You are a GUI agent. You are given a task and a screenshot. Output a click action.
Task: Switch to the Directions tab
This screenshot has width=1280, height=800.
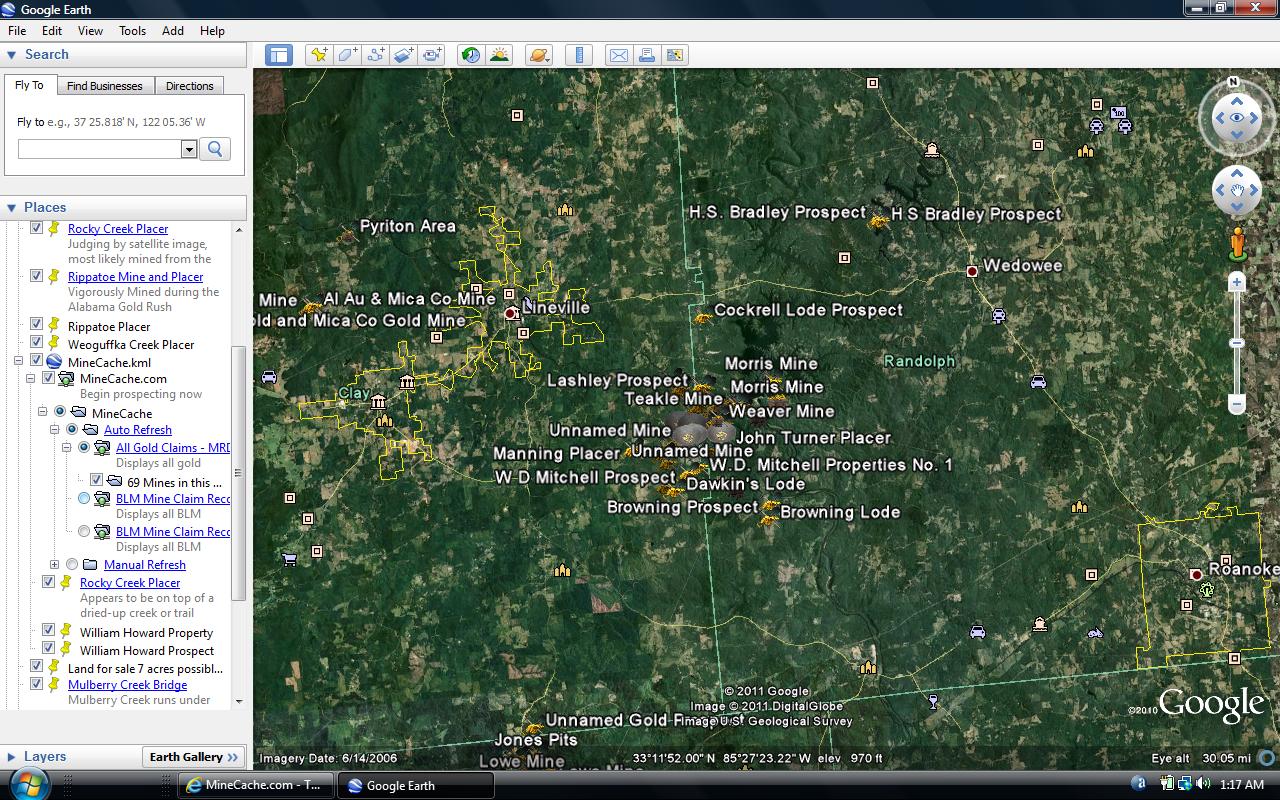click(x=189, y=85)
